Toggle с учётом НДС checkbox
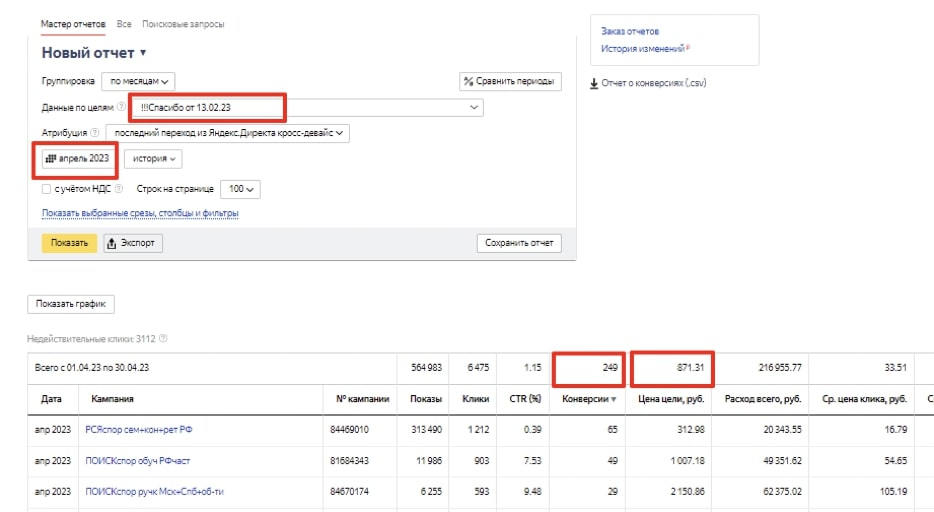The image size is (934, 512). tap(47, 188)
